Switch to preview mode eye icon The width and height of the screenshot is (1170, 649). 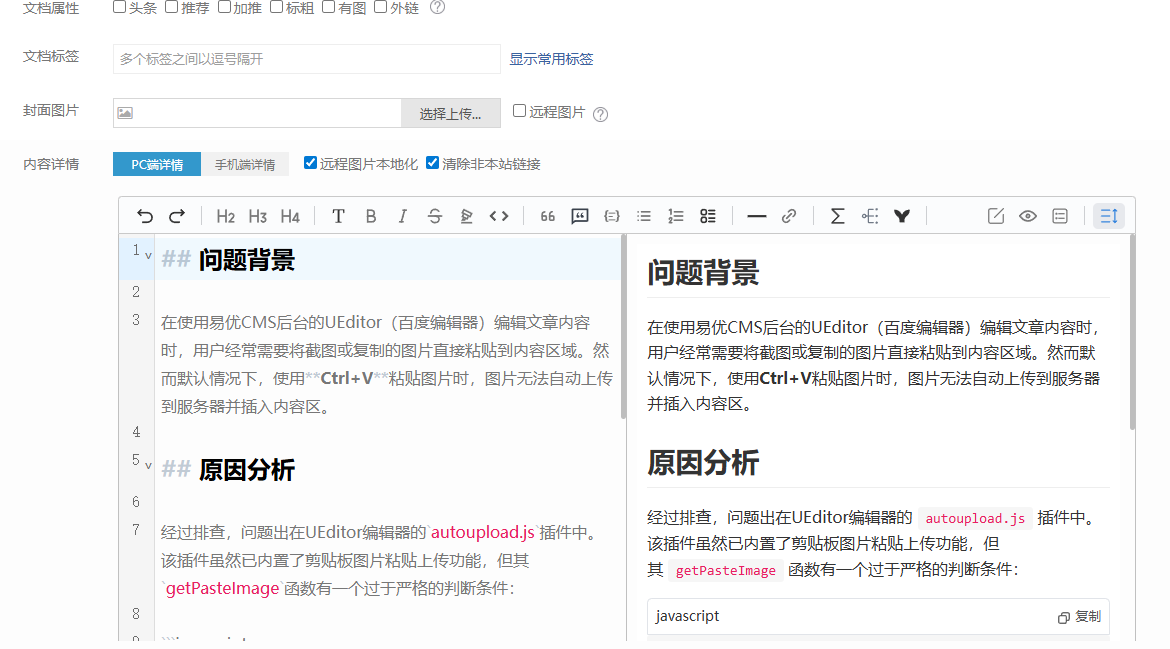(1027, 216)
